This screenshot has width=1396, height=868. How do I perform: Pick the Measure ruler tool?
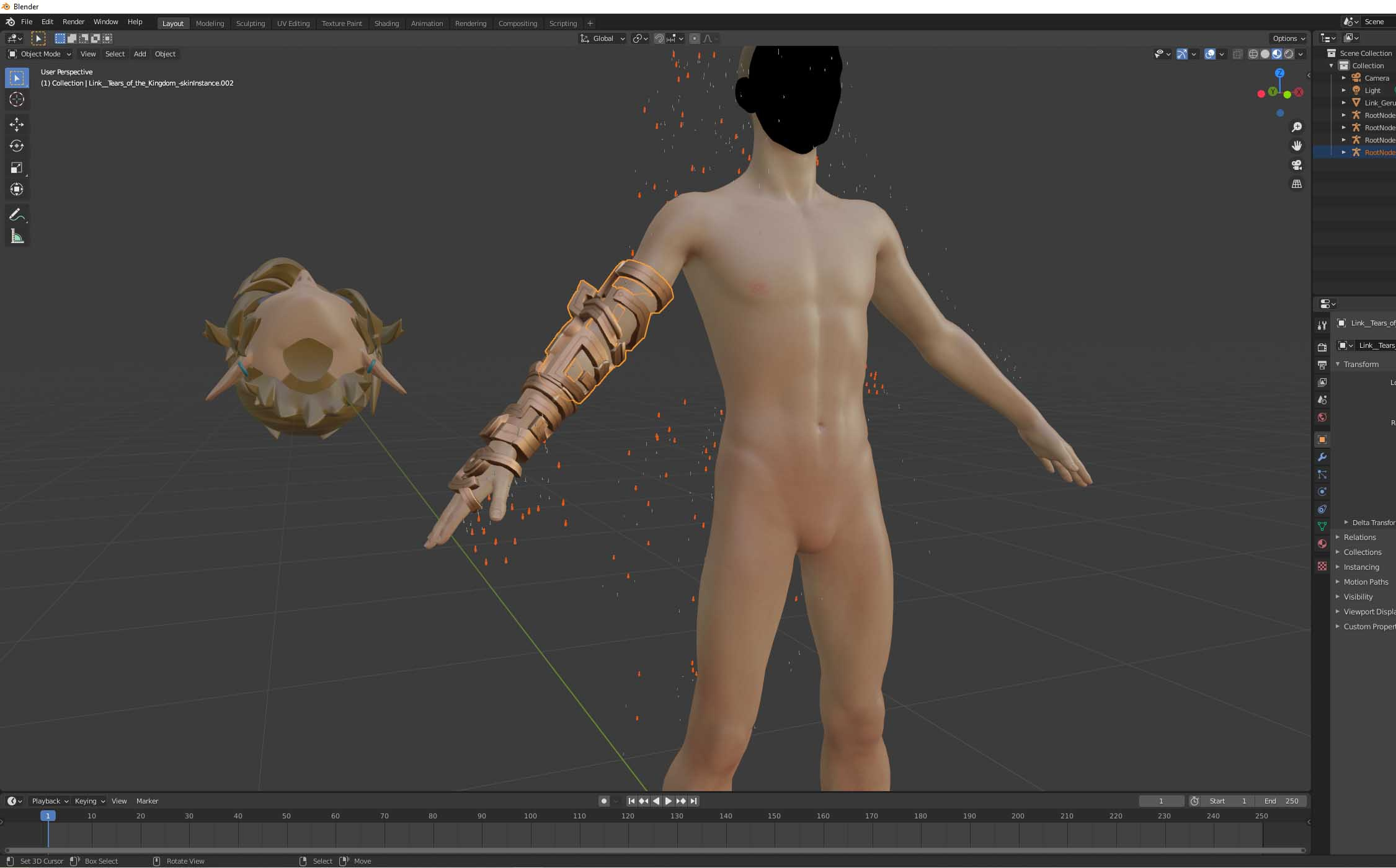click(x=17, y=236)
